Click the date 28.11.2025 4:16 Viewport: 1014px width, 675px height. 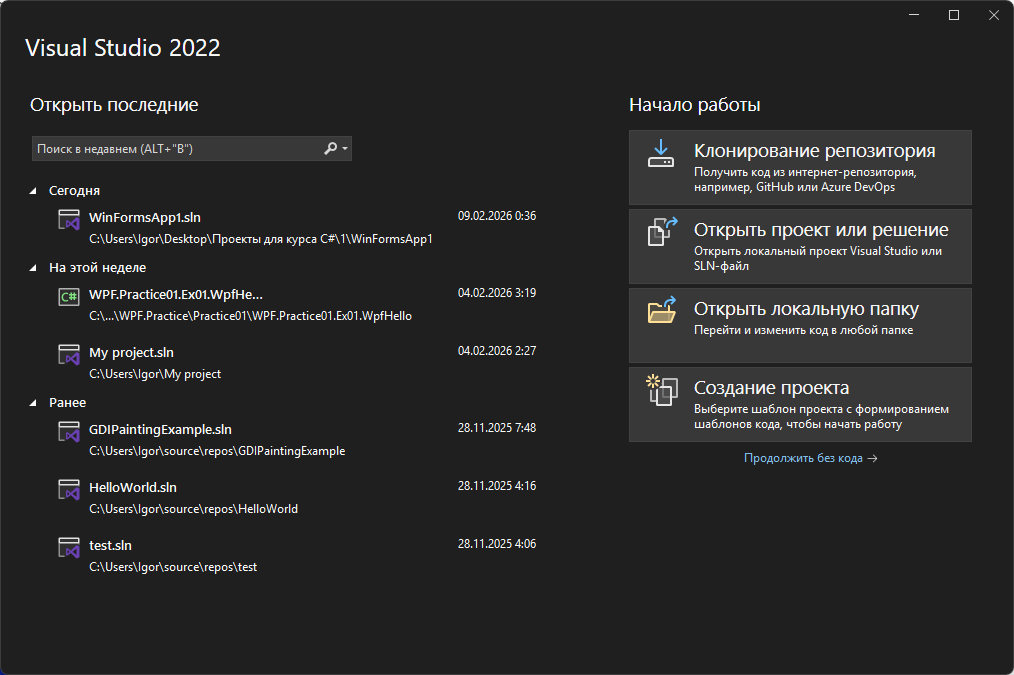(x=497, y=486)
